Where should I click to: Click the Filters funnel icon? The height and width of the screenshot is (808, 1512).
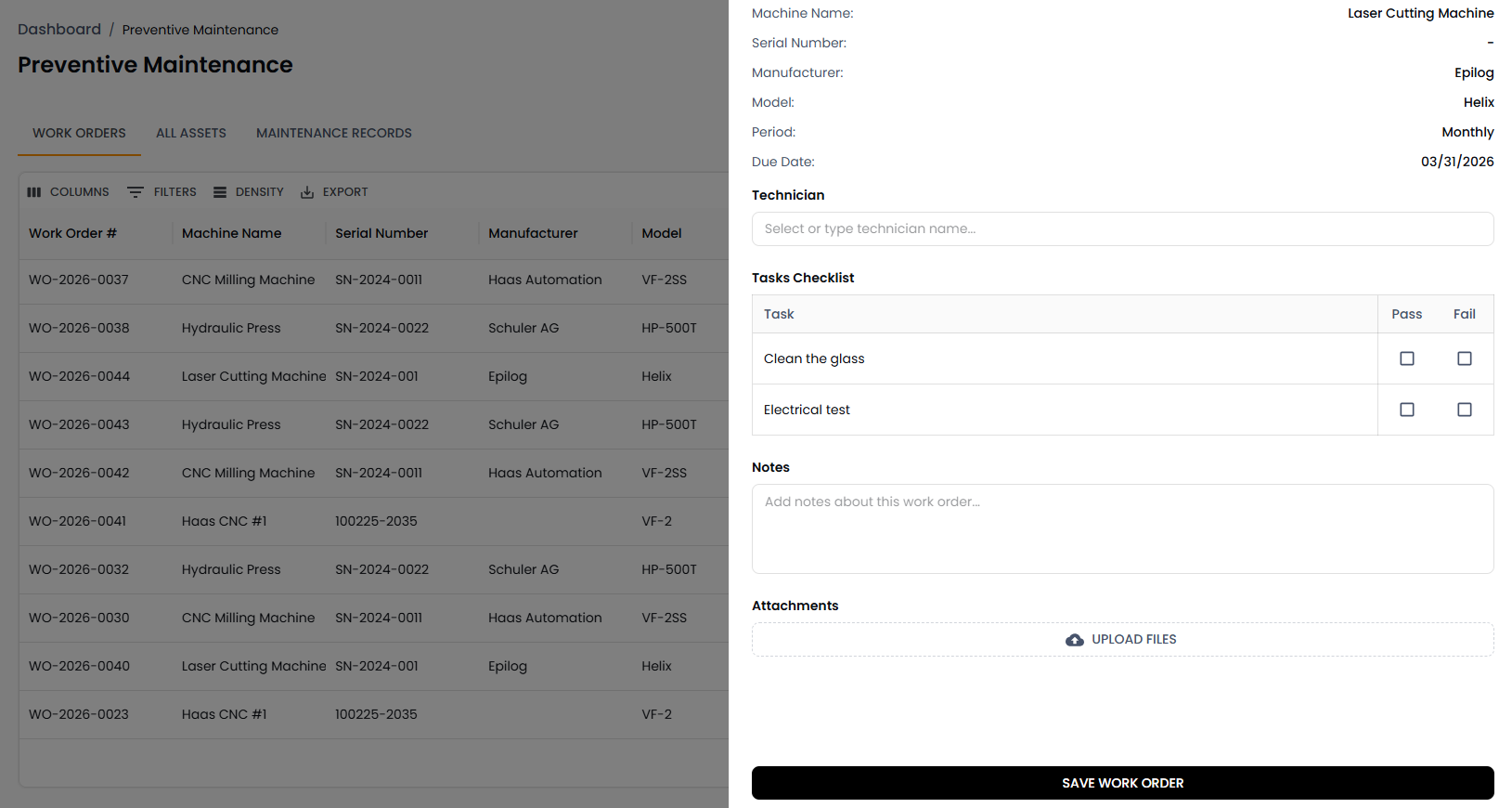[136, 192]
